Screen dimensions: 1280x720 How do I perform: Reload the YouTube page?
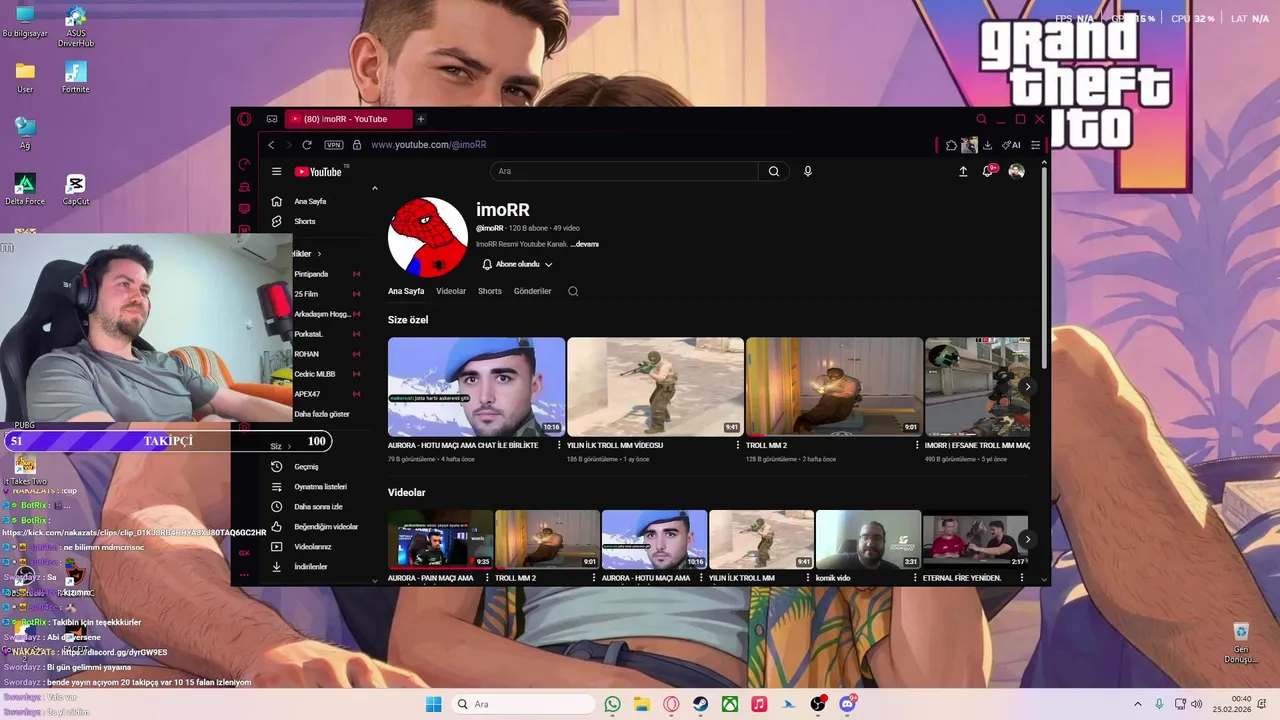point(307,145)
